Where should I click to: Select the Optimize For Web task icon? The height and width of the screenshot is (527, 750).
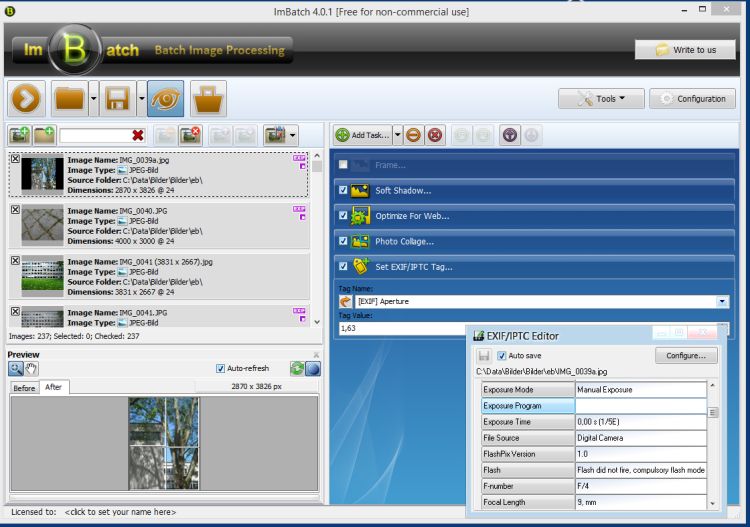360,216
